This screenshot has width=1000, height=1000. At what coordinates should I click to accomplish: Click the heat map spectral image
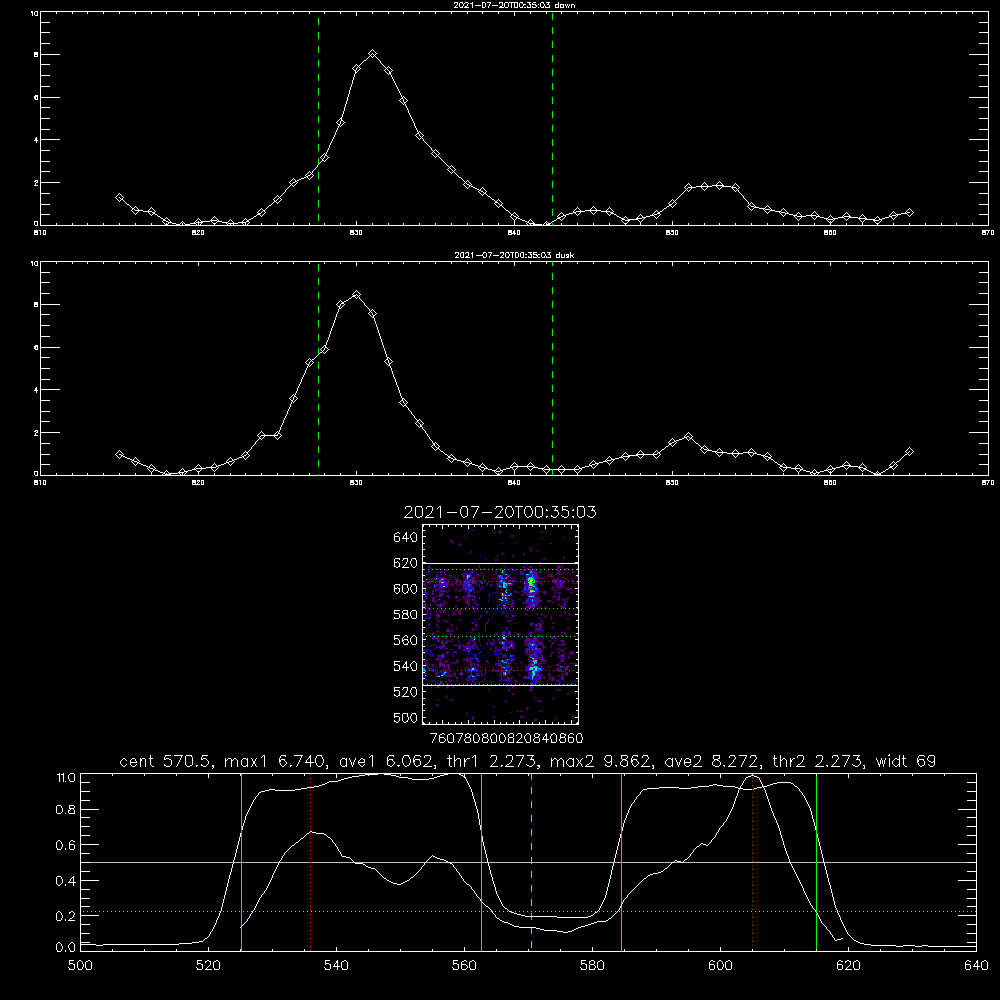click(500, 624)
